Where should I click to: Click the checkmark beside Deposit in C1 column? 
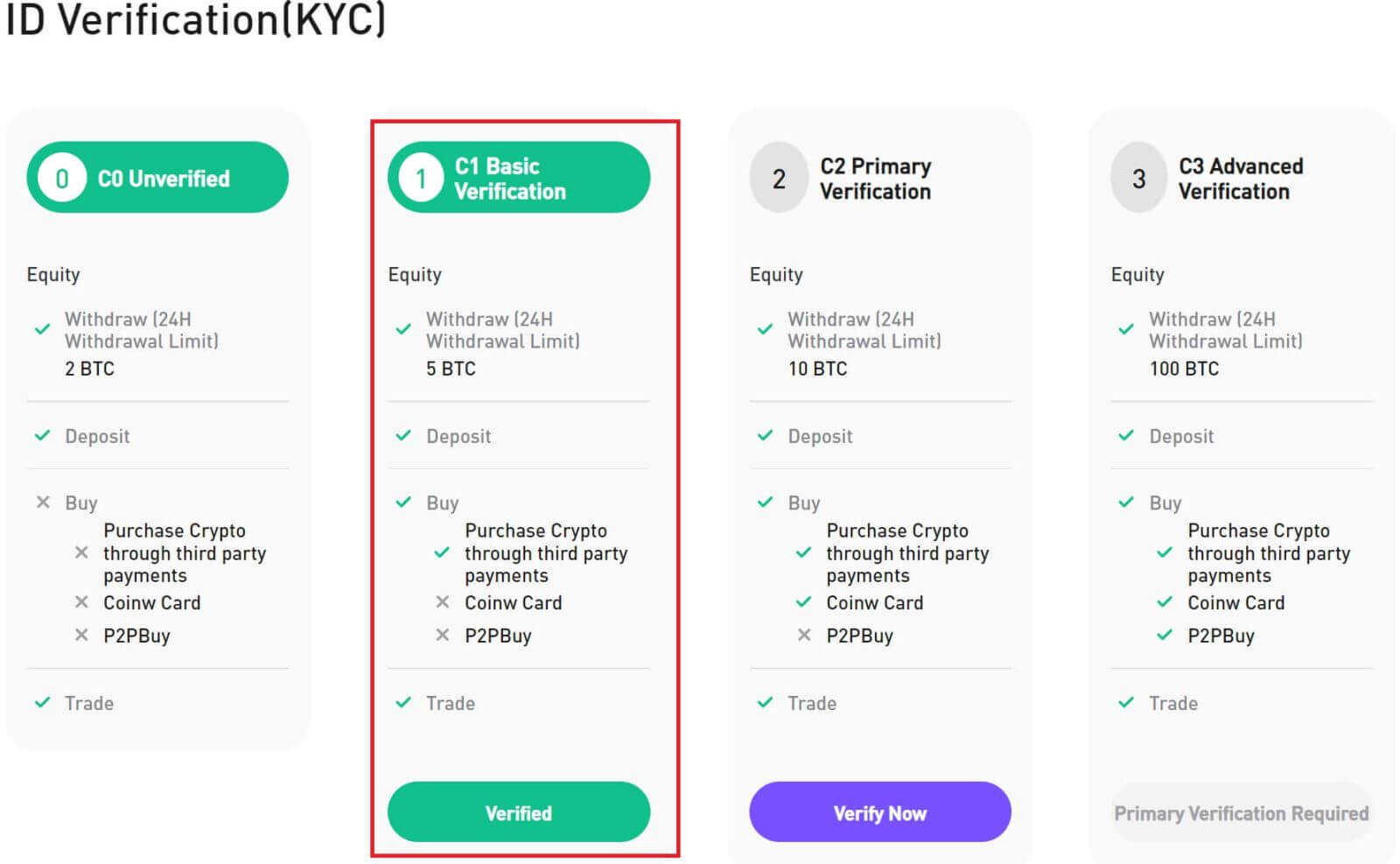click(403, 436)
